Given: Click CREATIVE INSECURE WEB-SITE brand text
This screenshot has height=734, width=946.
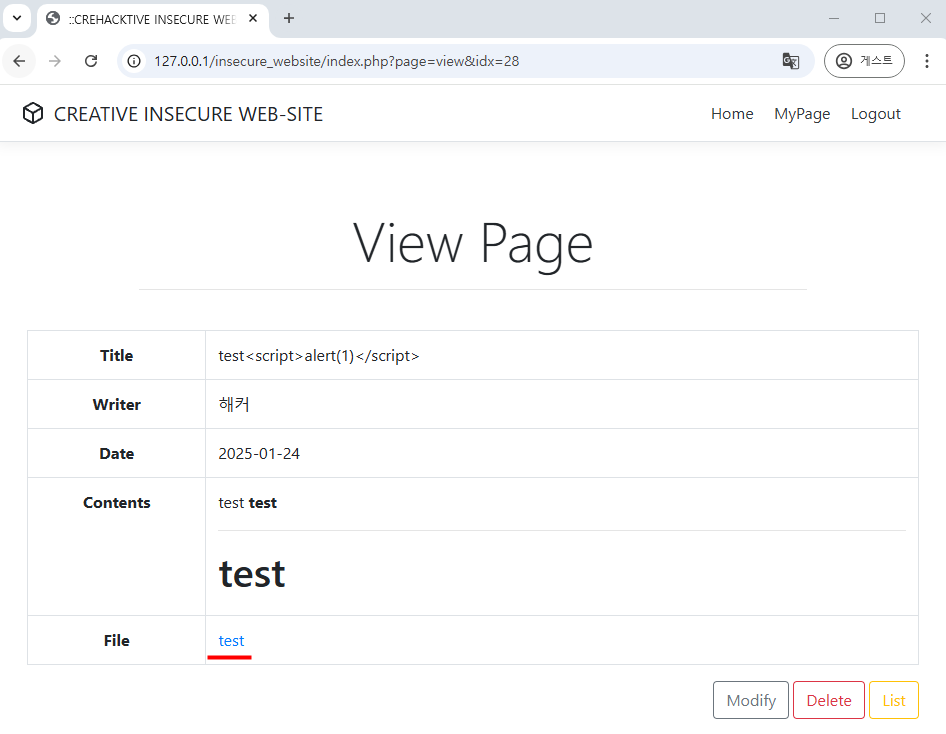Looking at the screenshot, I should (188, 114).
